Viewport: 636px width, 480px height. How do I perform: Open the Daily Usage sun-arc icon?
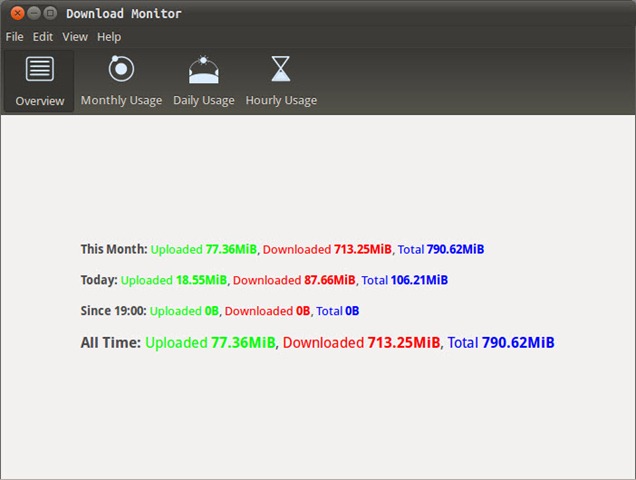(x=204, y=70)
